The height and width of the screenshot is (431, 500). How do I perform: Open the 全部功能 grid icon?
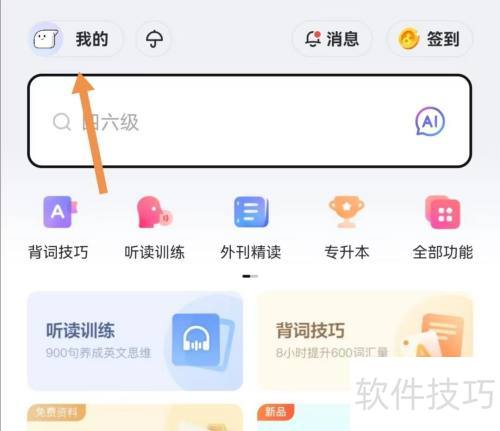pyautogui.click(x=443, y=212)
